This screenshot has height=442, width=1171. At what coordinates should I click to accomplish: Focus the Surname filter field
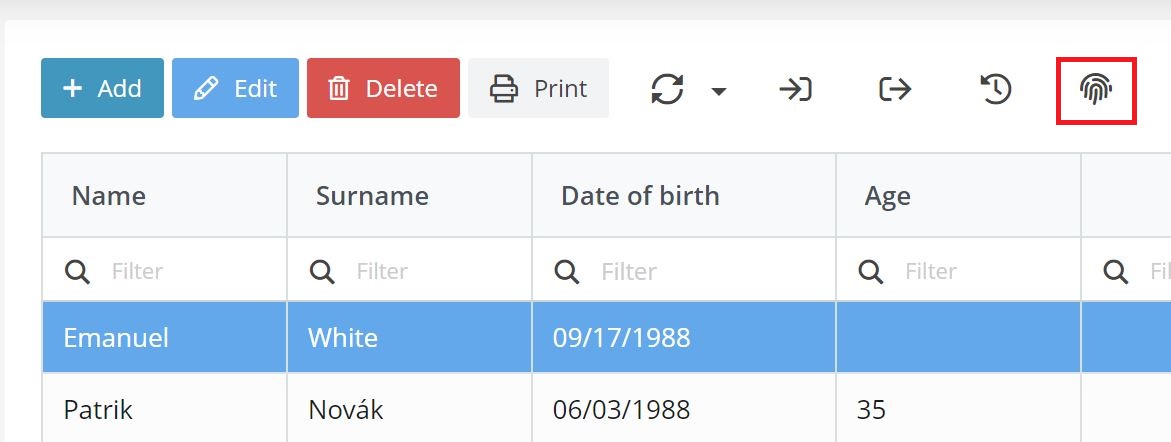point(409,270)
